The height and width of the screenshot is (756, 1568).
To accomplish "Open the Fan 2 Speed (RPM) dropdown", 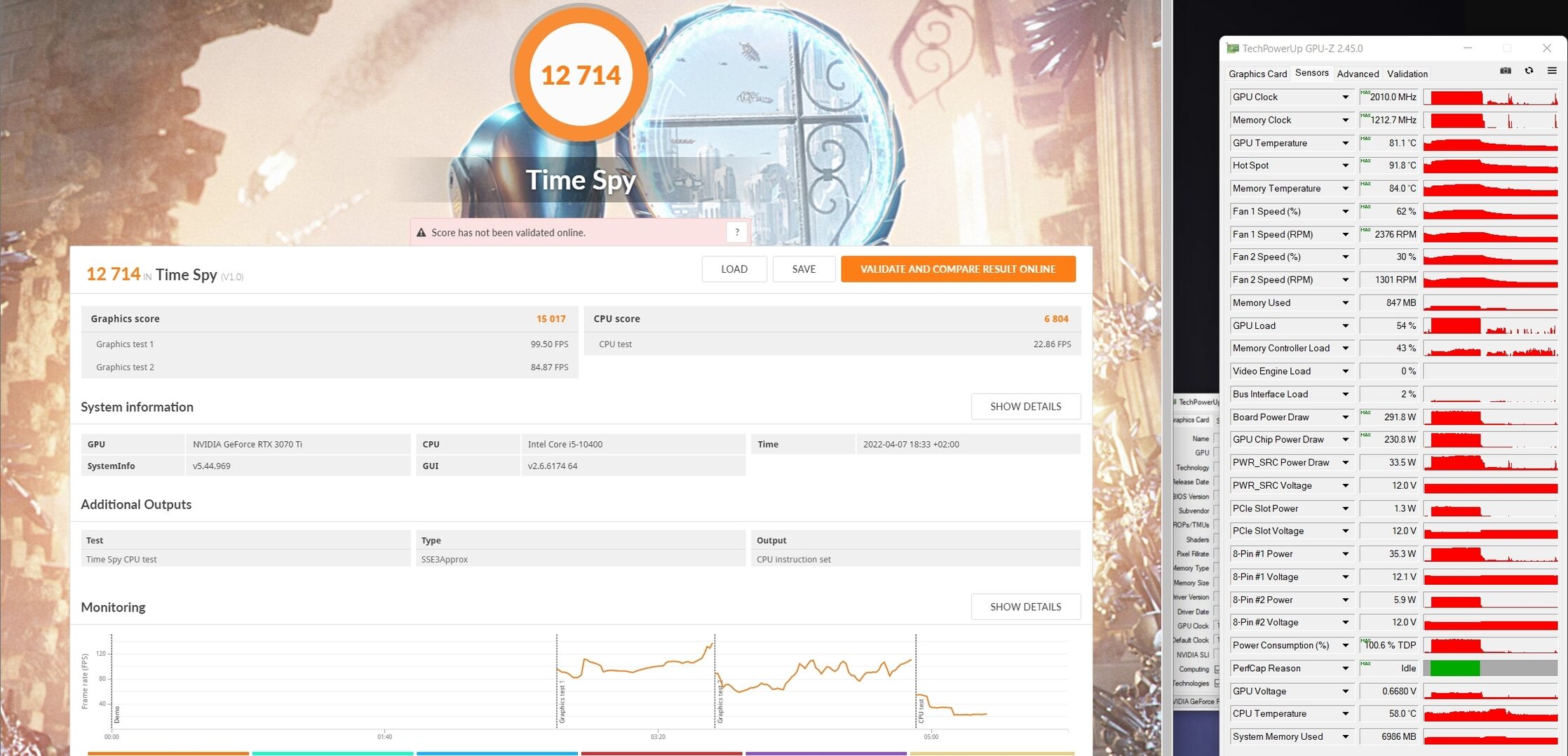I will [x=1345, y=281].
